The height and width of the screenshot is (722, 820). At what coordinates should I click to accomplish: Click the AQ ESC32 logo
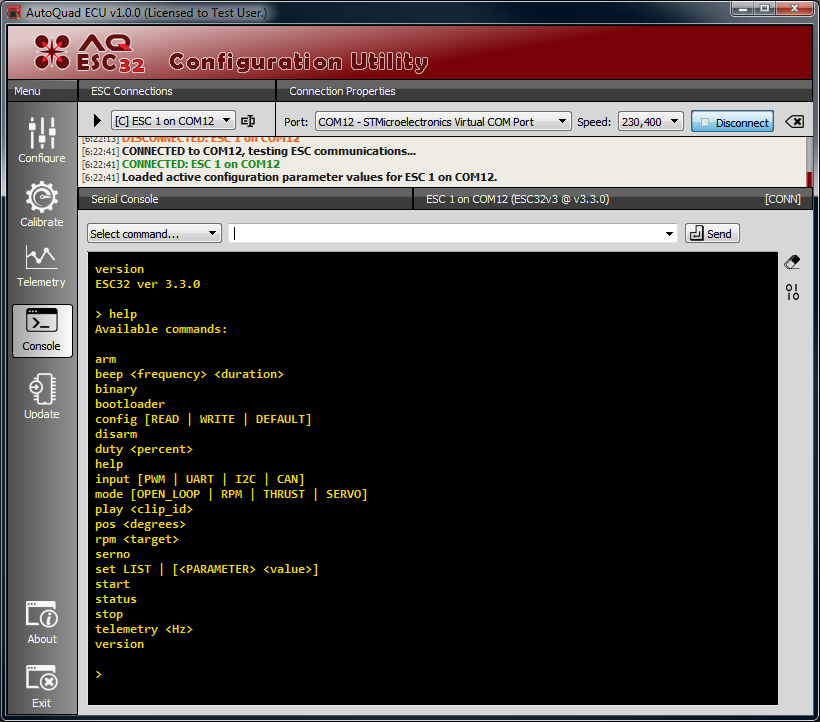[89, 53]
